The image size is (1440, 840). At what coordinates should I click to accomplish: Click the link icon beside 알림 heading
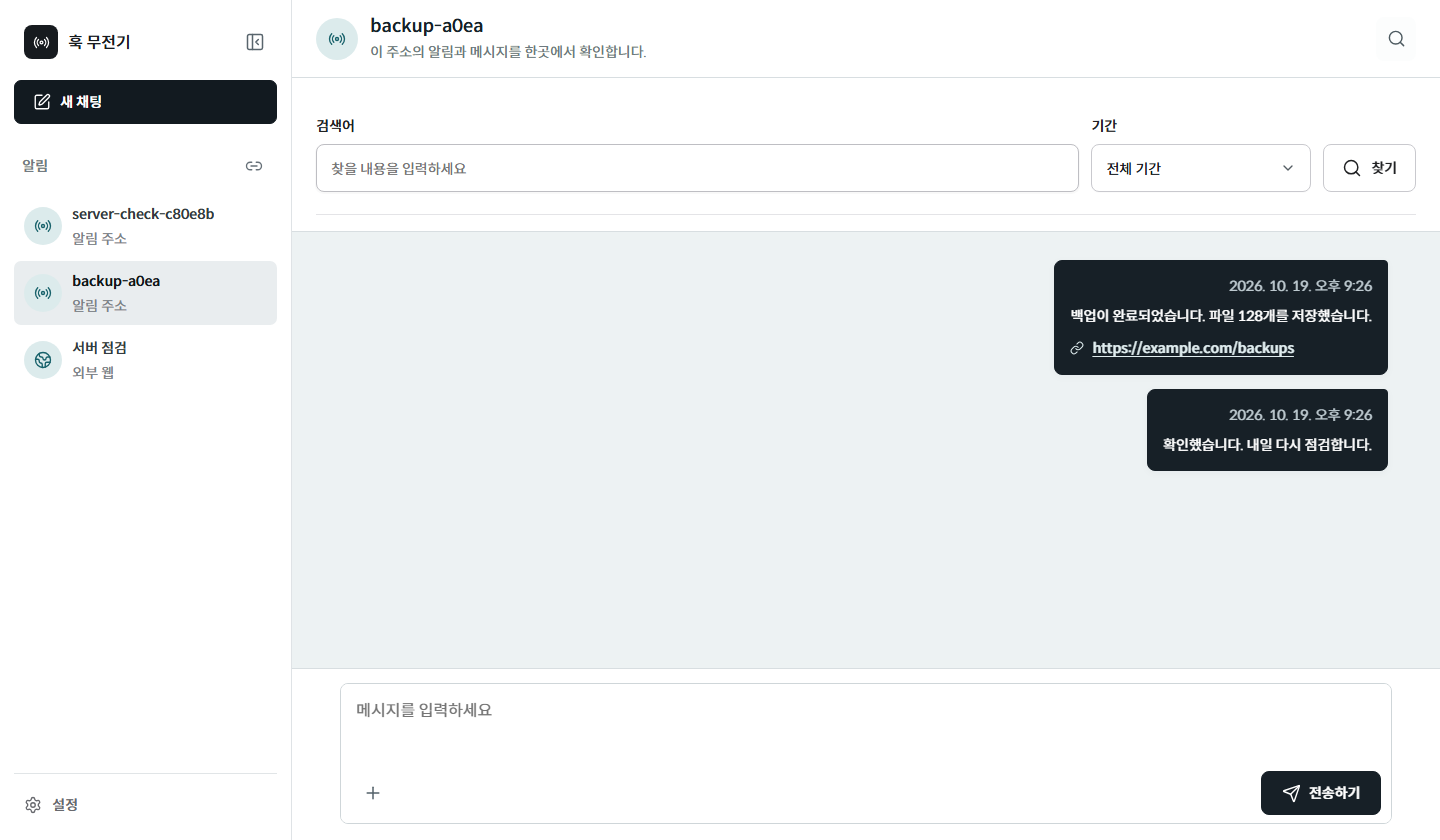pos(254,166)
